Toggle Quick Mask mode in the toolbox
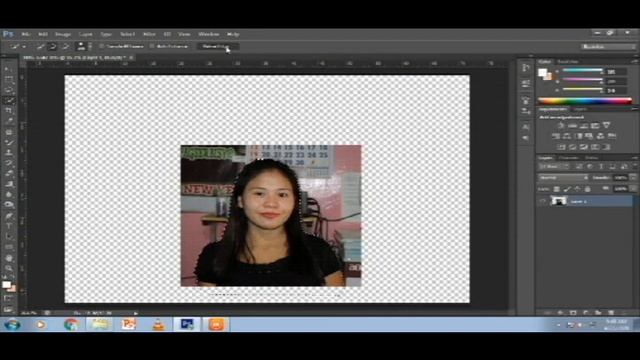The image size is (640, 360). (9, 299)
